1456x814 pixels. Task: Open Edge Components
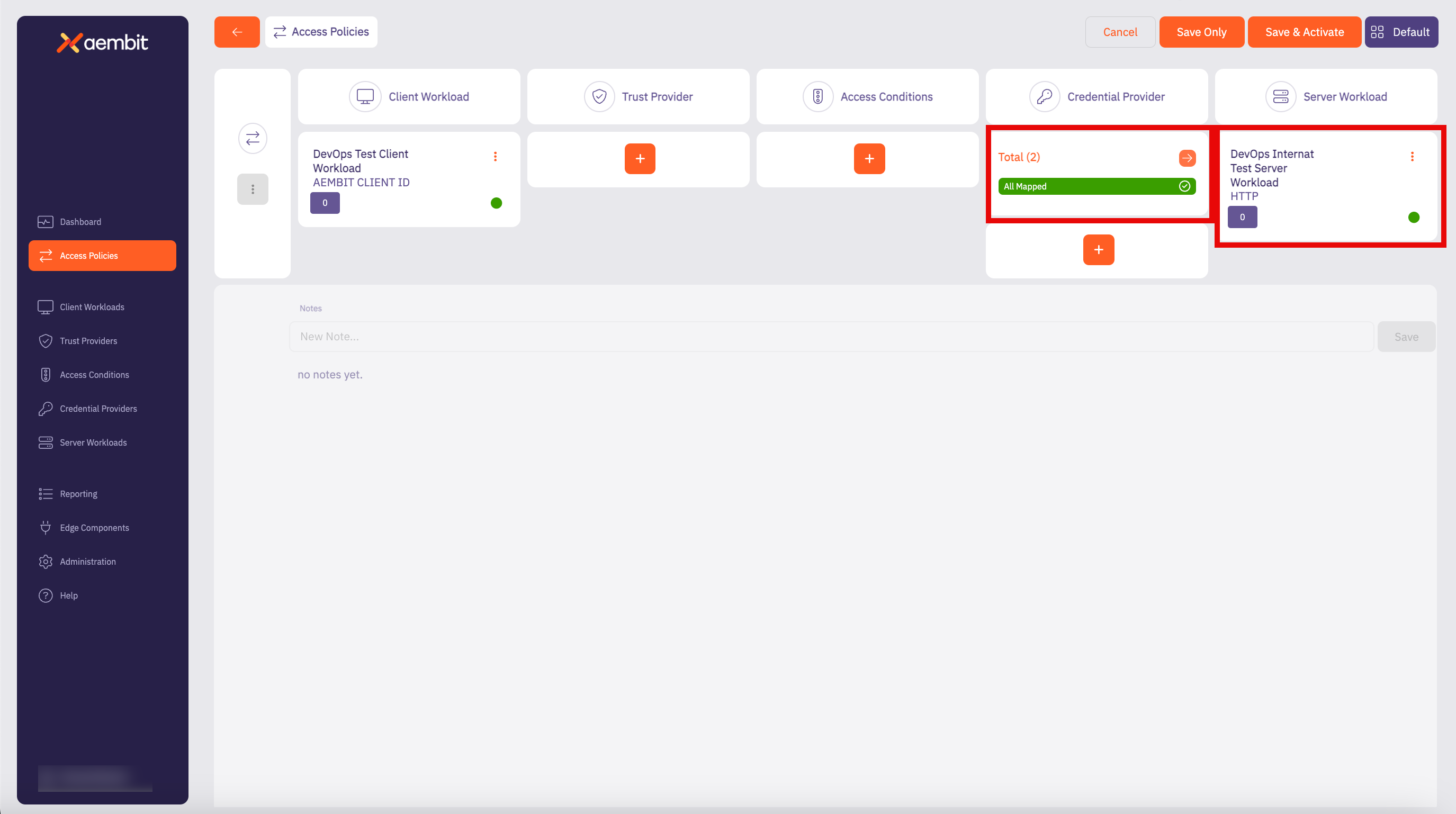[x=102, y=528]
